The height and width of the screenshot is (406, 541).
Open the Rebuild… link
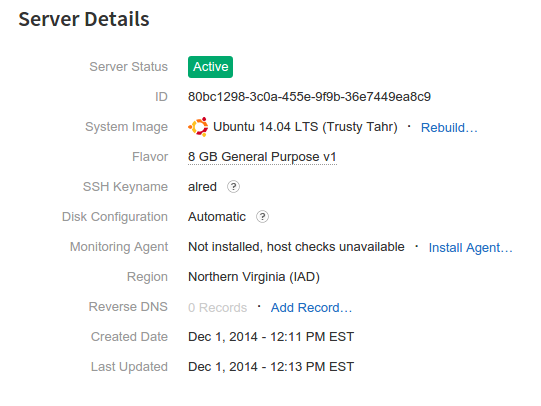(x=449, y=128)
